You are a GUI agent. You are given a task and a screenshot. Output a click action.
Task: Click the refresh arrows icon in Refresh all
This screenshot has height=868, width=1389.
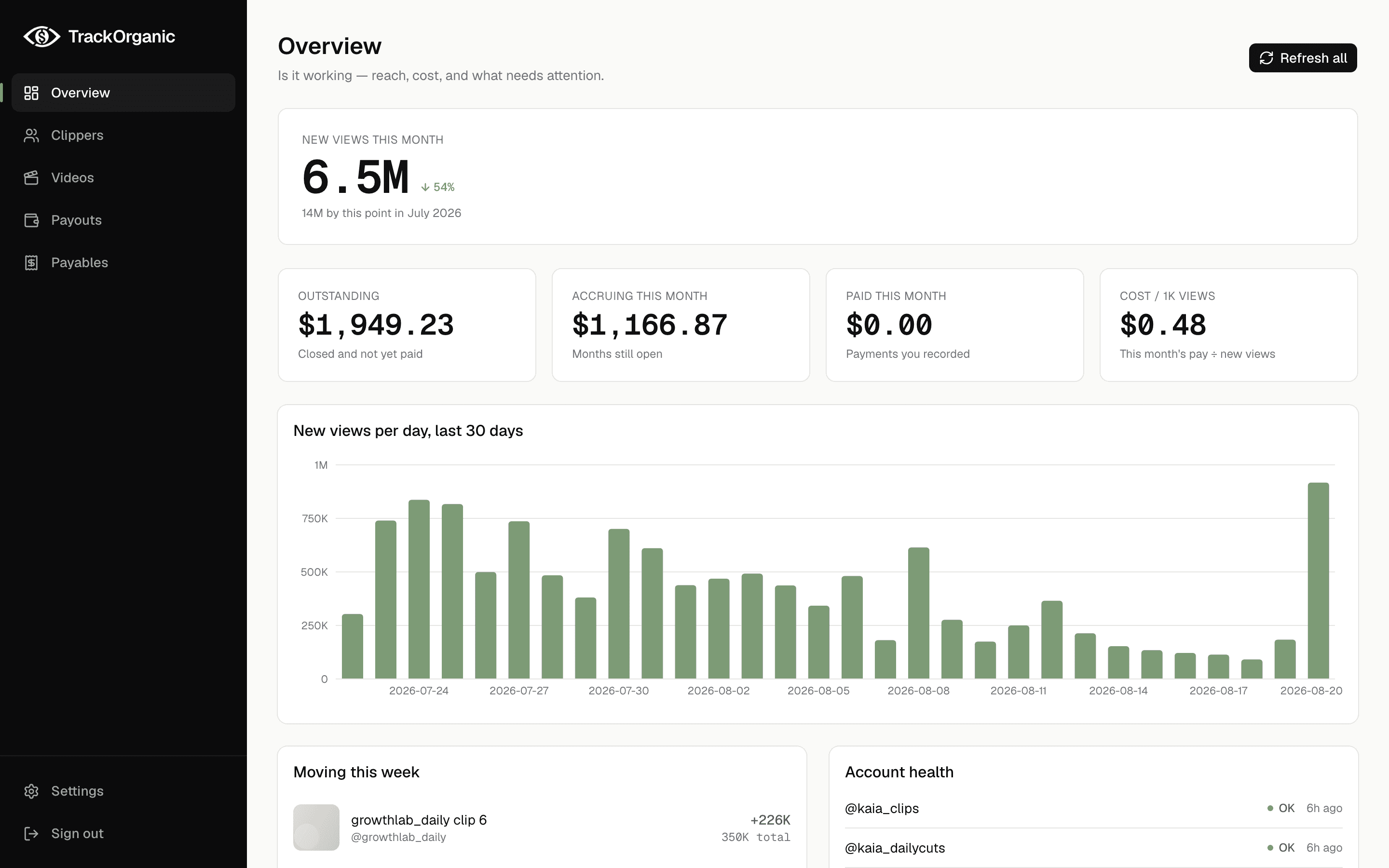pos(1266,58)
